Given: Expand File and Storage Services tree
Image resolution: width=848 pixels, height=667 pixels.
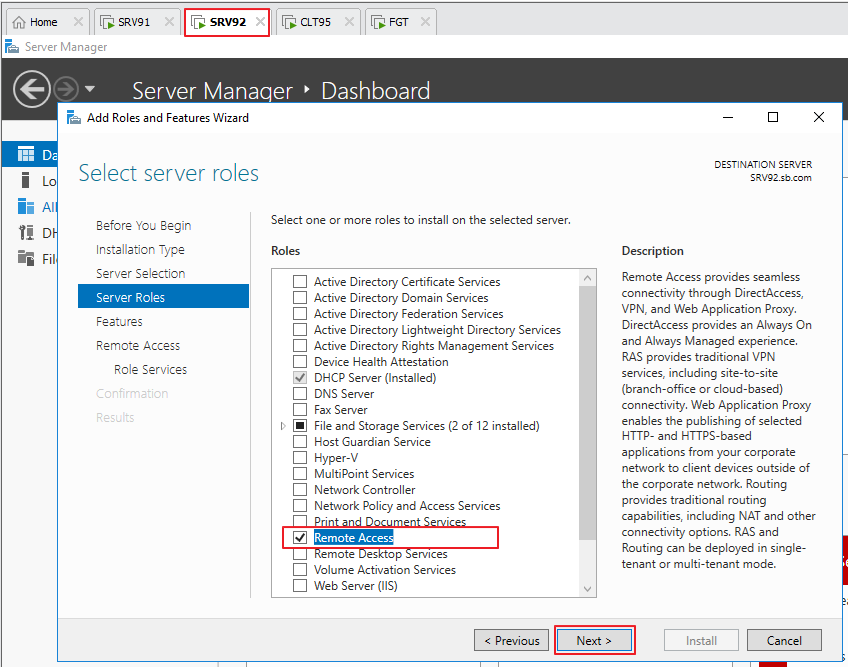Looking at the screenshot, I should (x=283, y=426).
